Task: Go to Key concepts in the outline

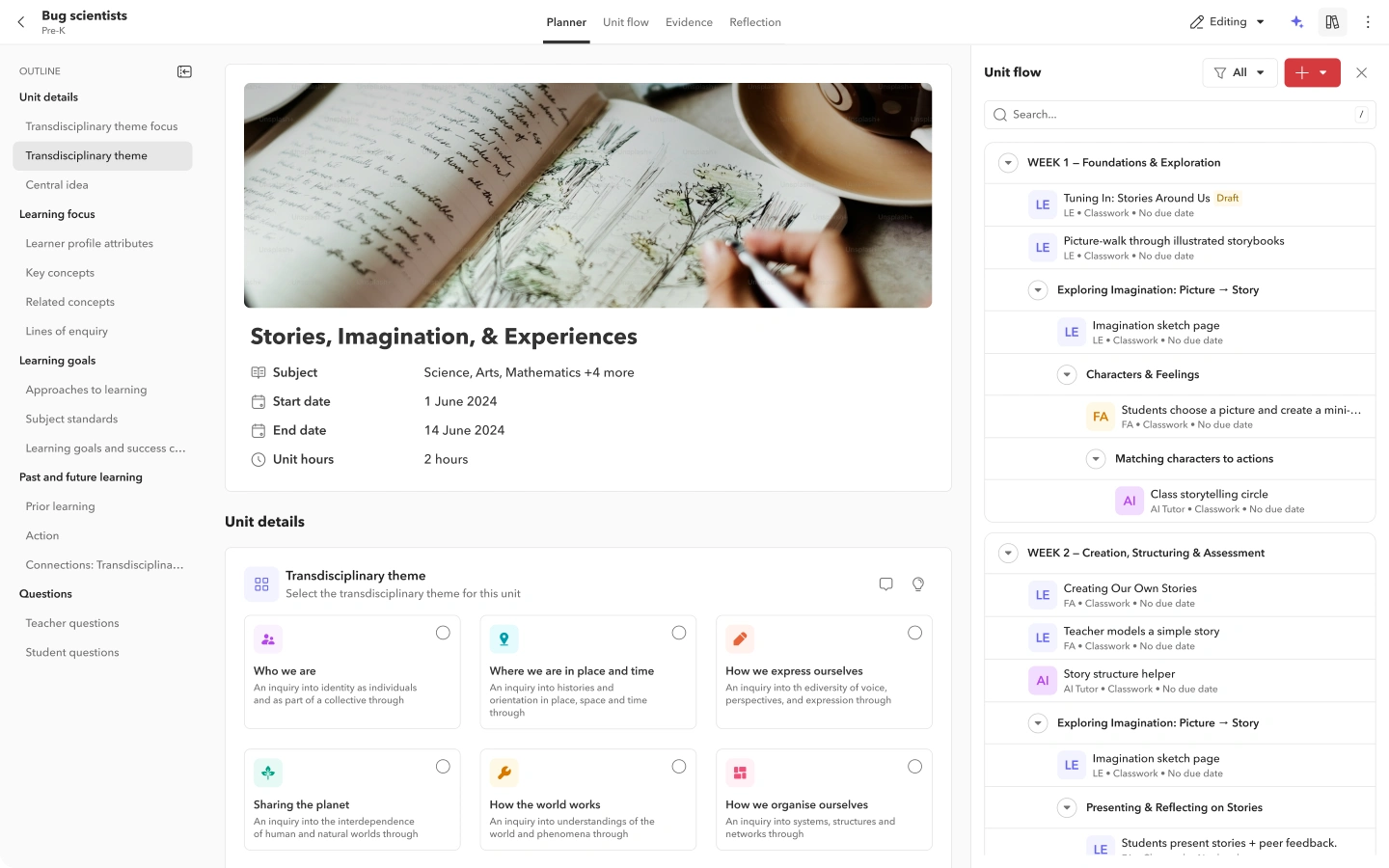Action: 60,273
